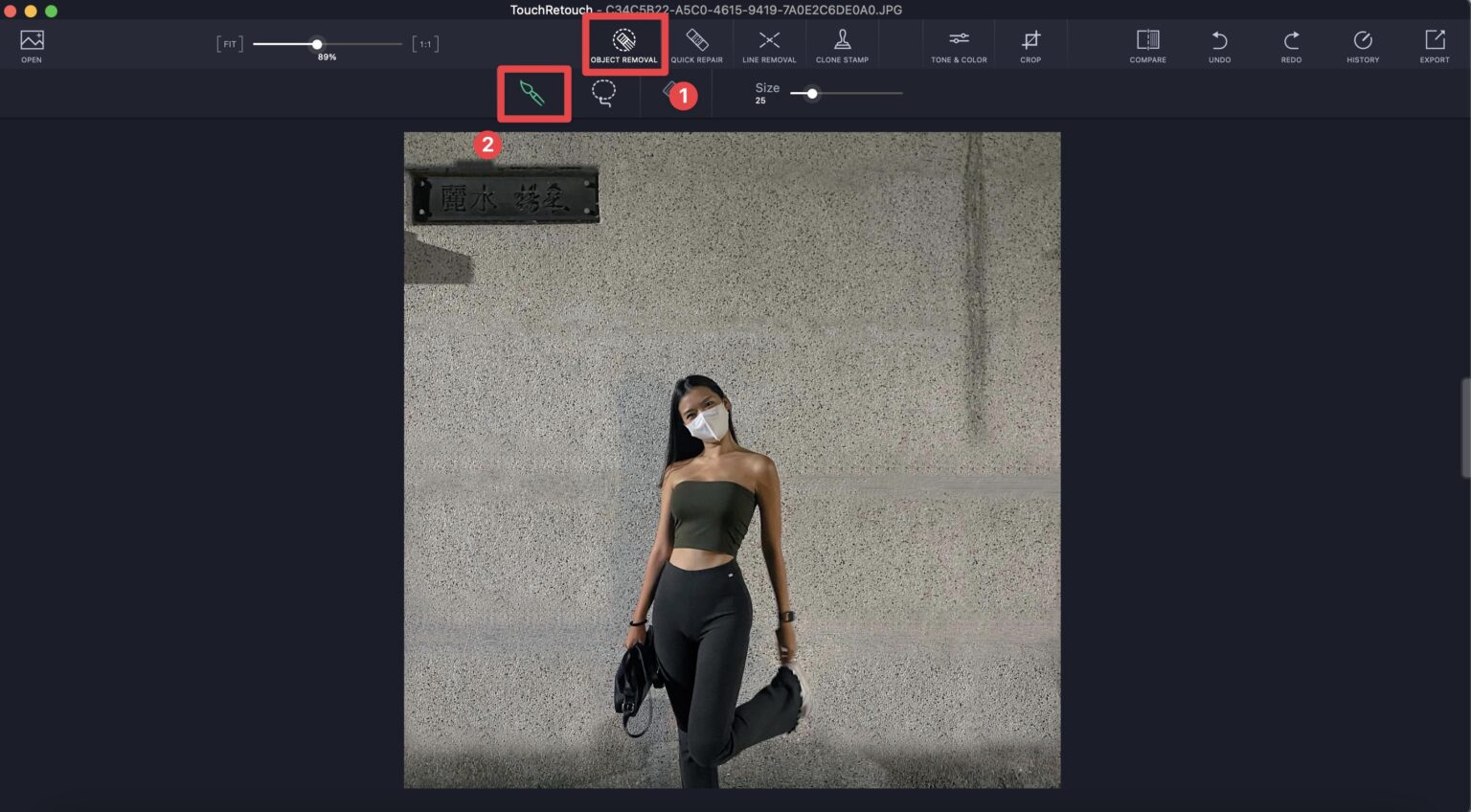
Task: Redo the last undone edit
Action: (x=1291, y=45)
